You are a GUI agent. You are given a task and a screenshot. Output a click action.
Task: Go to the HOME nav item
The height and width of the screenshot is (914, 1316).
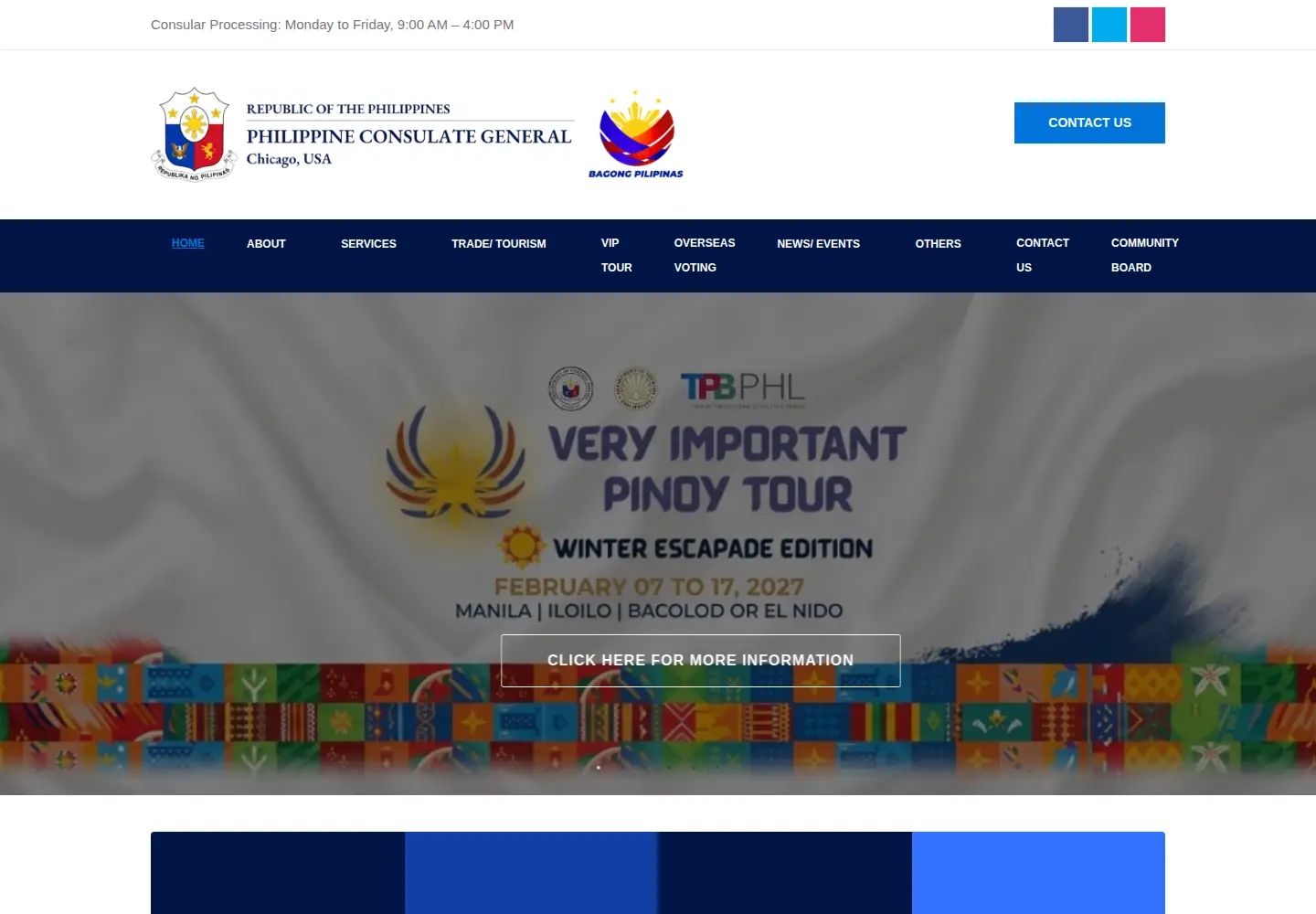click(188, 243)
